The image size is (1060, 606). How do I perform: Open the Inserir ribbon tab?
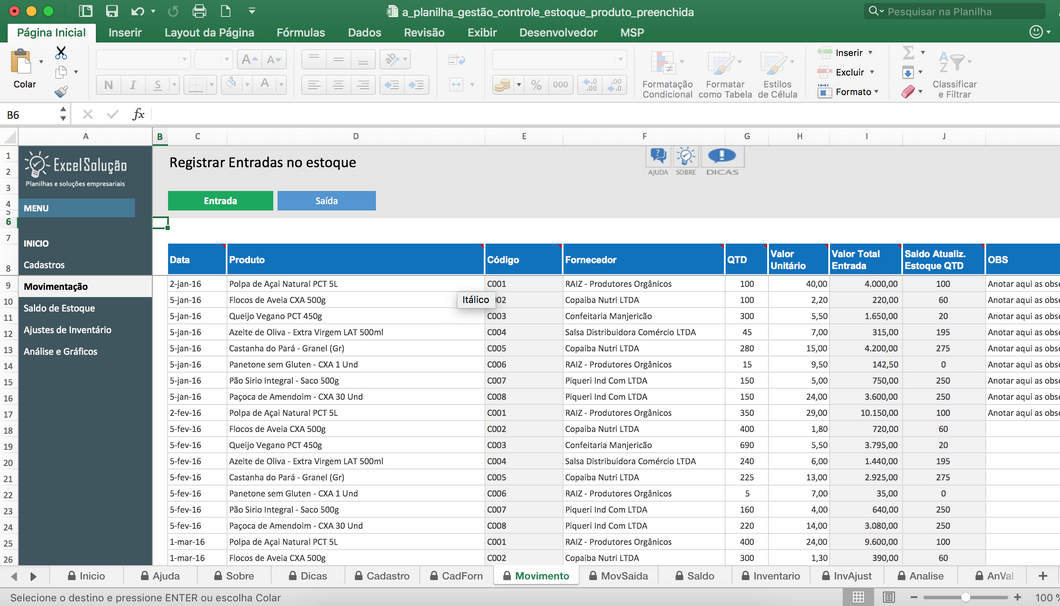click(125, 32)
